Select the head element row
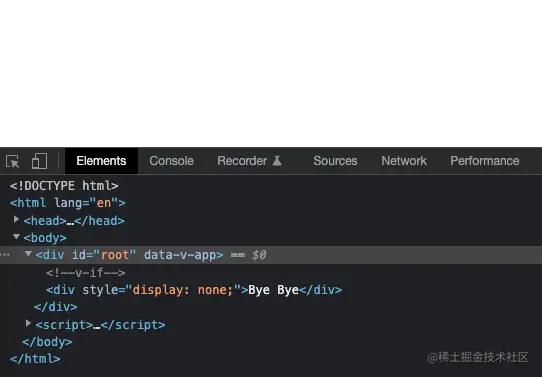542x377 pixels. point(74,221)
